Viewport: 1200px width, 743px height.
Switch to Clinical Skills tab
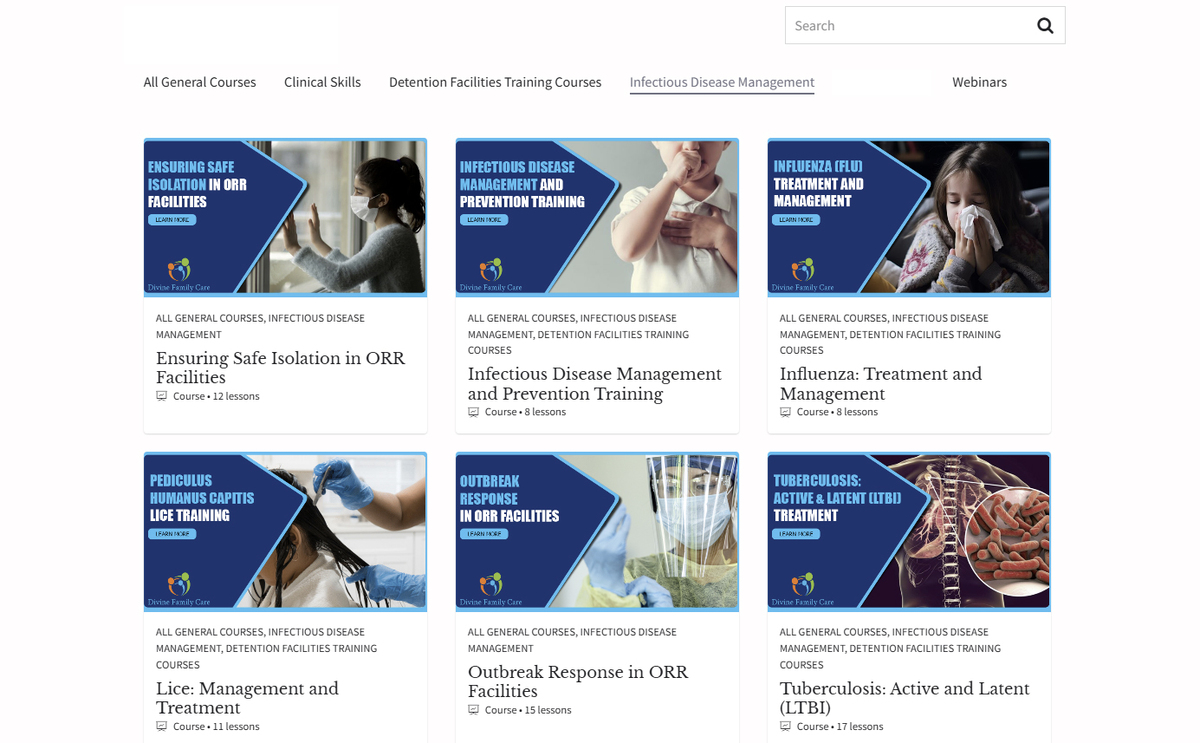(x=322, y=82)
